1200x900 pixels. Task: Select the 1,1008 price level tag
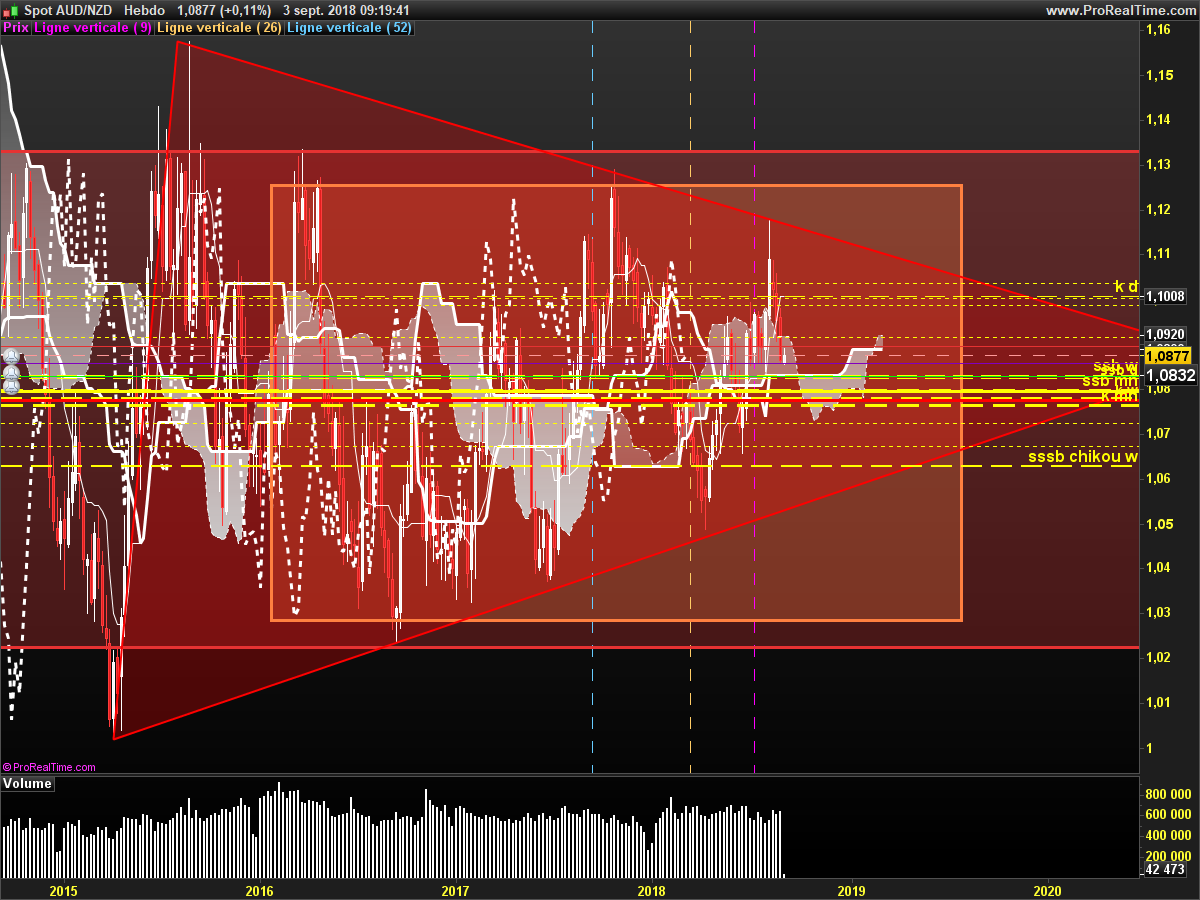1166,296
